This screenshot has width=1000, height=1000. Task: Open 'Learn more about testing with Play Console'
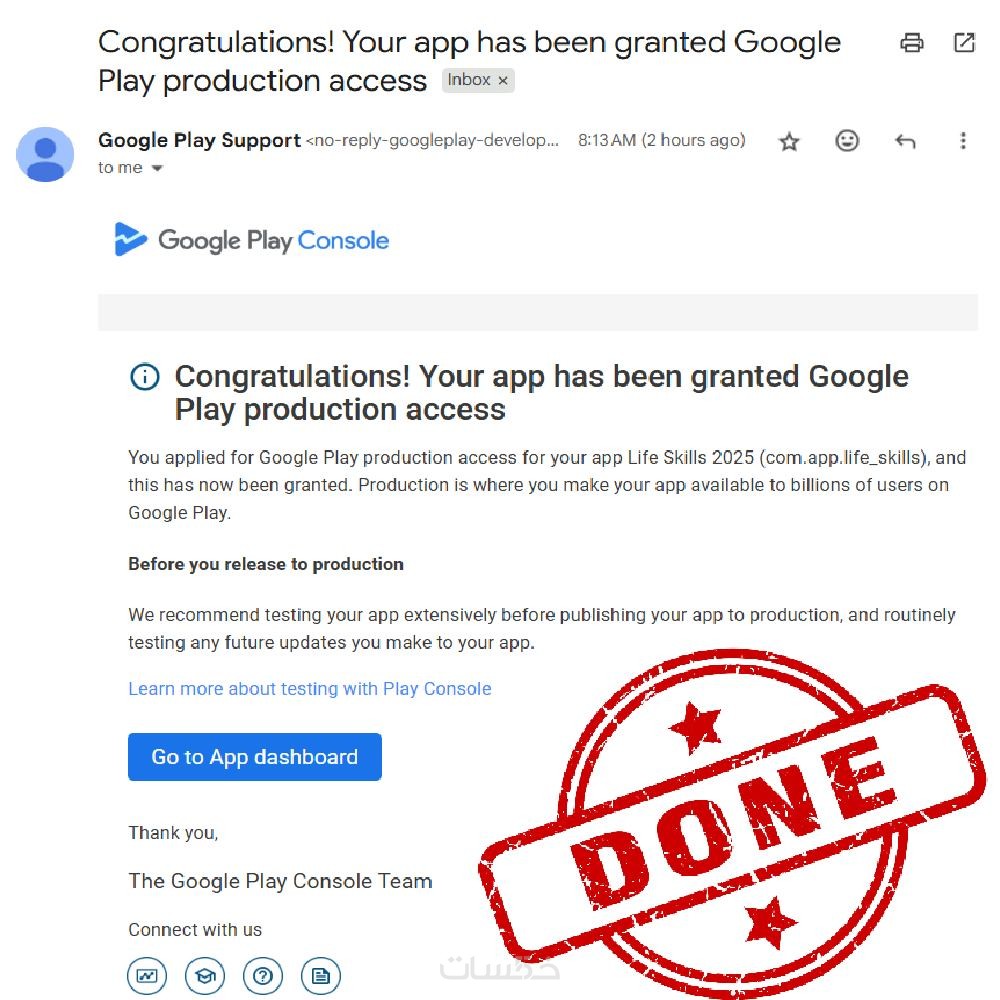point(310,689)
